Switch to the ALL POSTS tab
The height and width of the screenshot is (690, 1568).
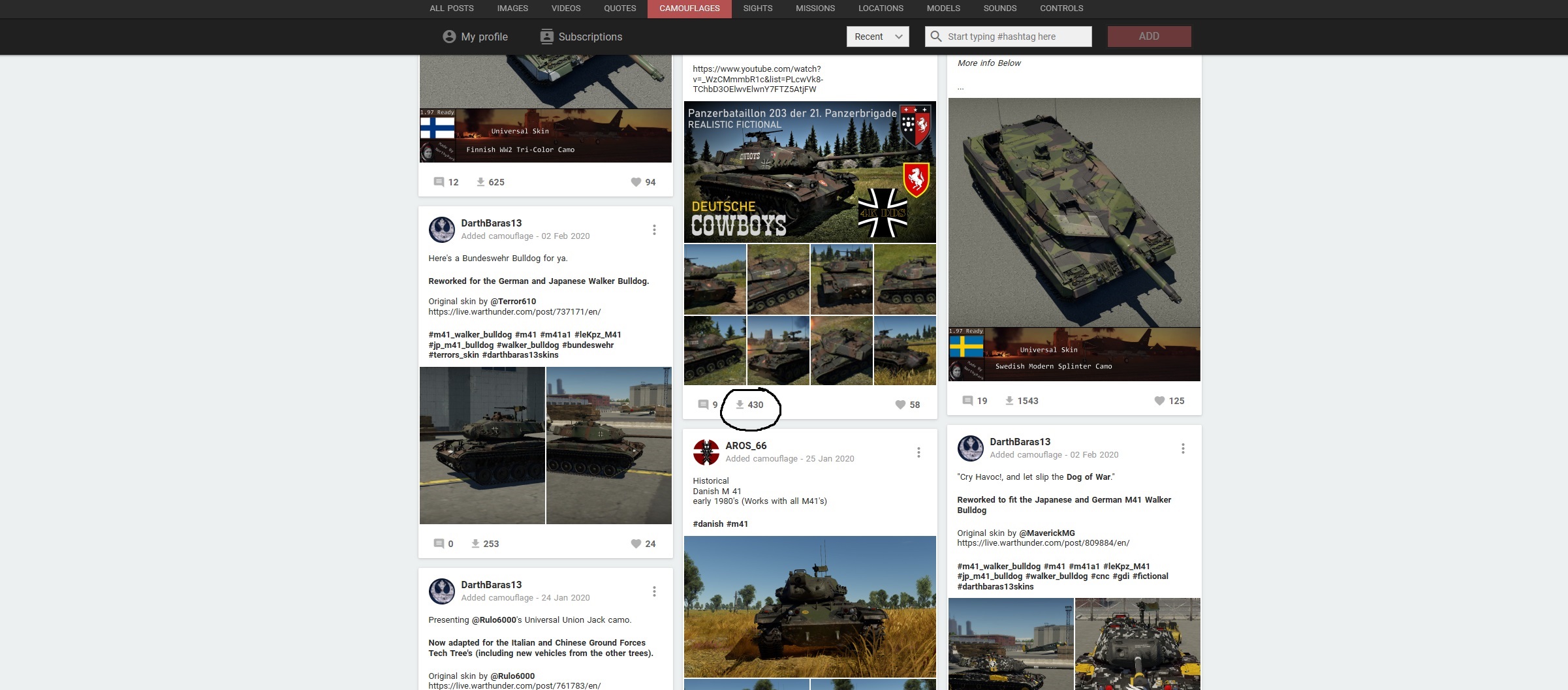[x=452, y=8]
